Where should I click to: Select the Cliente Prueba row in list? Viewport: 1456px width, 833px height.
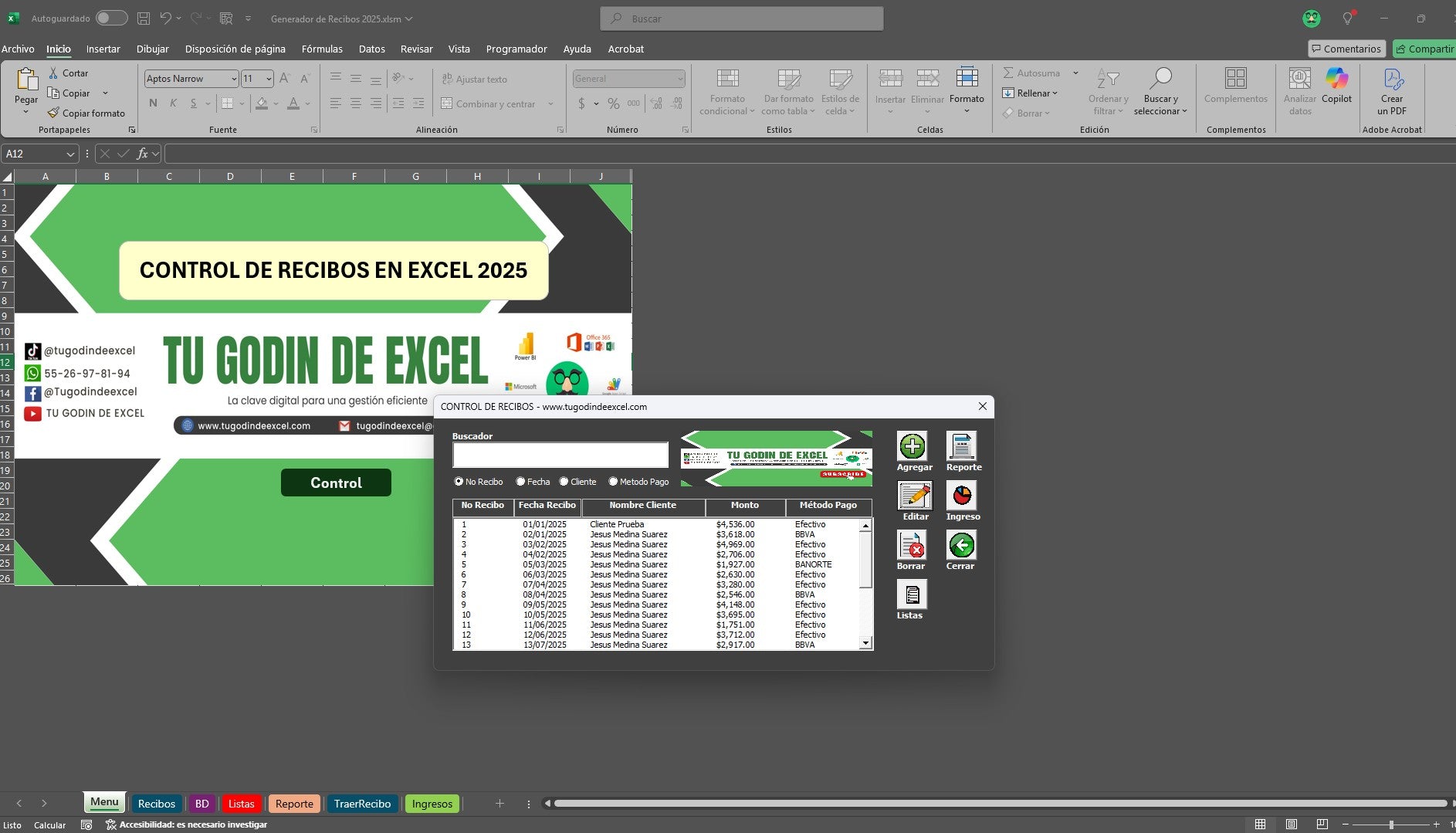[655, 524]
